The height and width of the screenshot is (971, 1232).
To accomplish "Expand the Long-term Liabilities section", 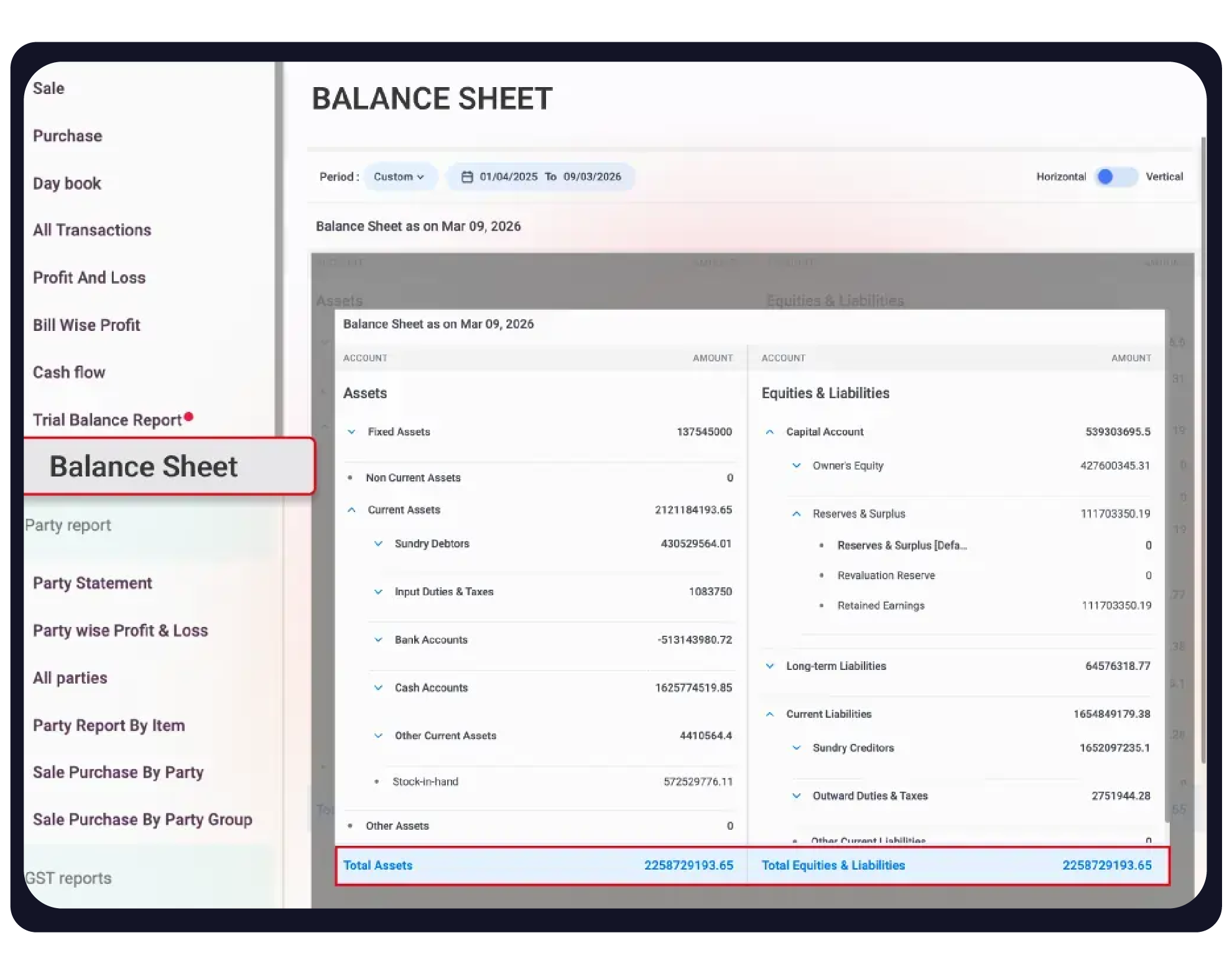I will pyautogui.click(x=770, y=666).
